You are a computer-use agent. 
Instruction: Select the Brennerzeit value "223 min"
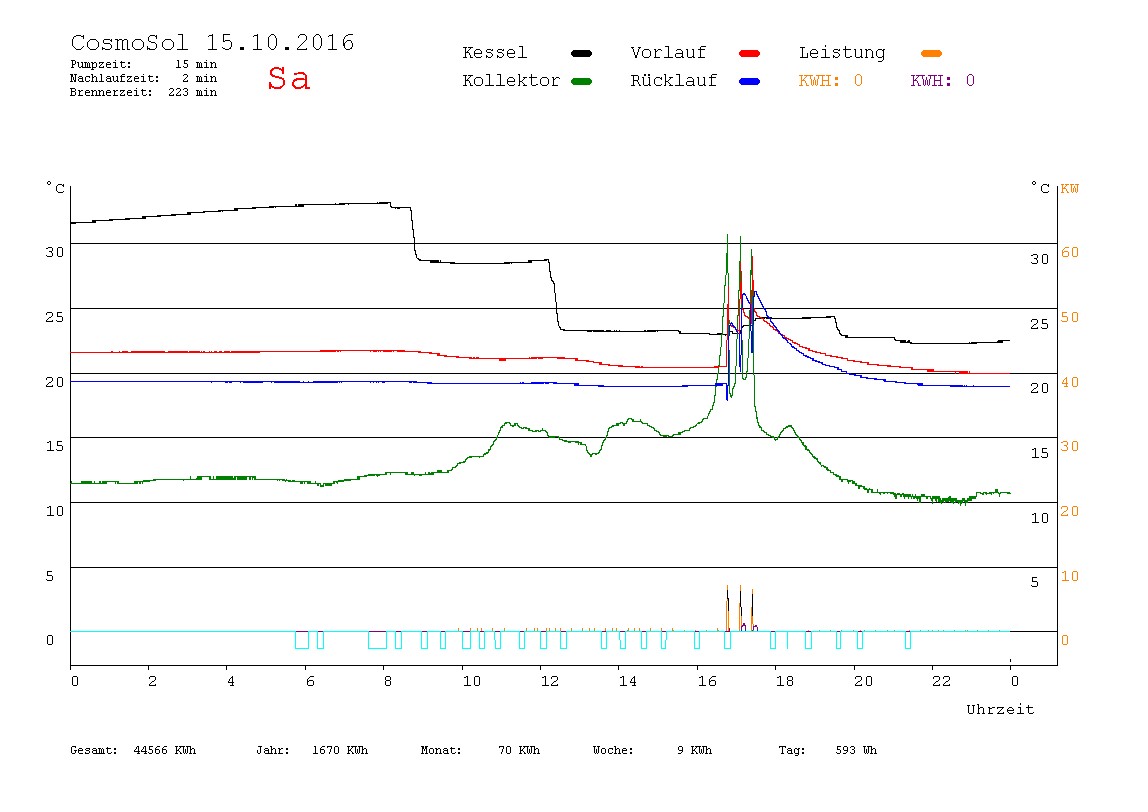pos(193,92)
